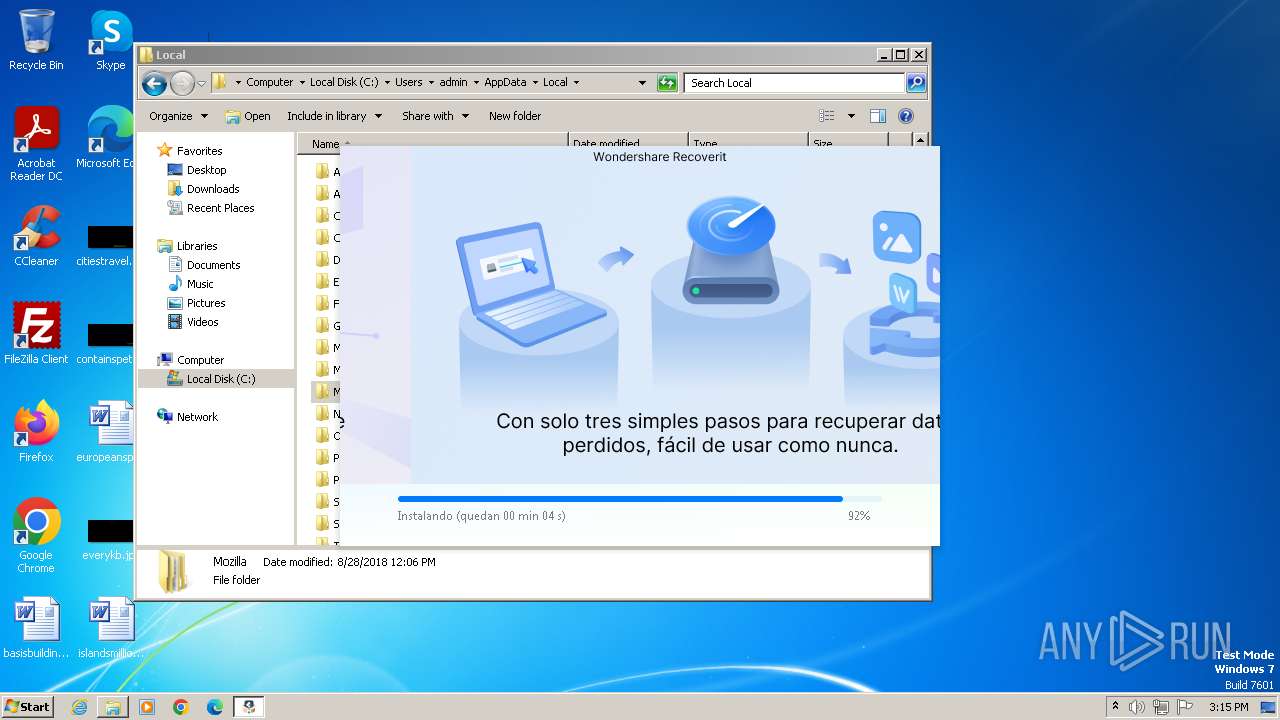Open Windows Media Player from the taskbar
1280x720 pixels.
coord(147,707)
